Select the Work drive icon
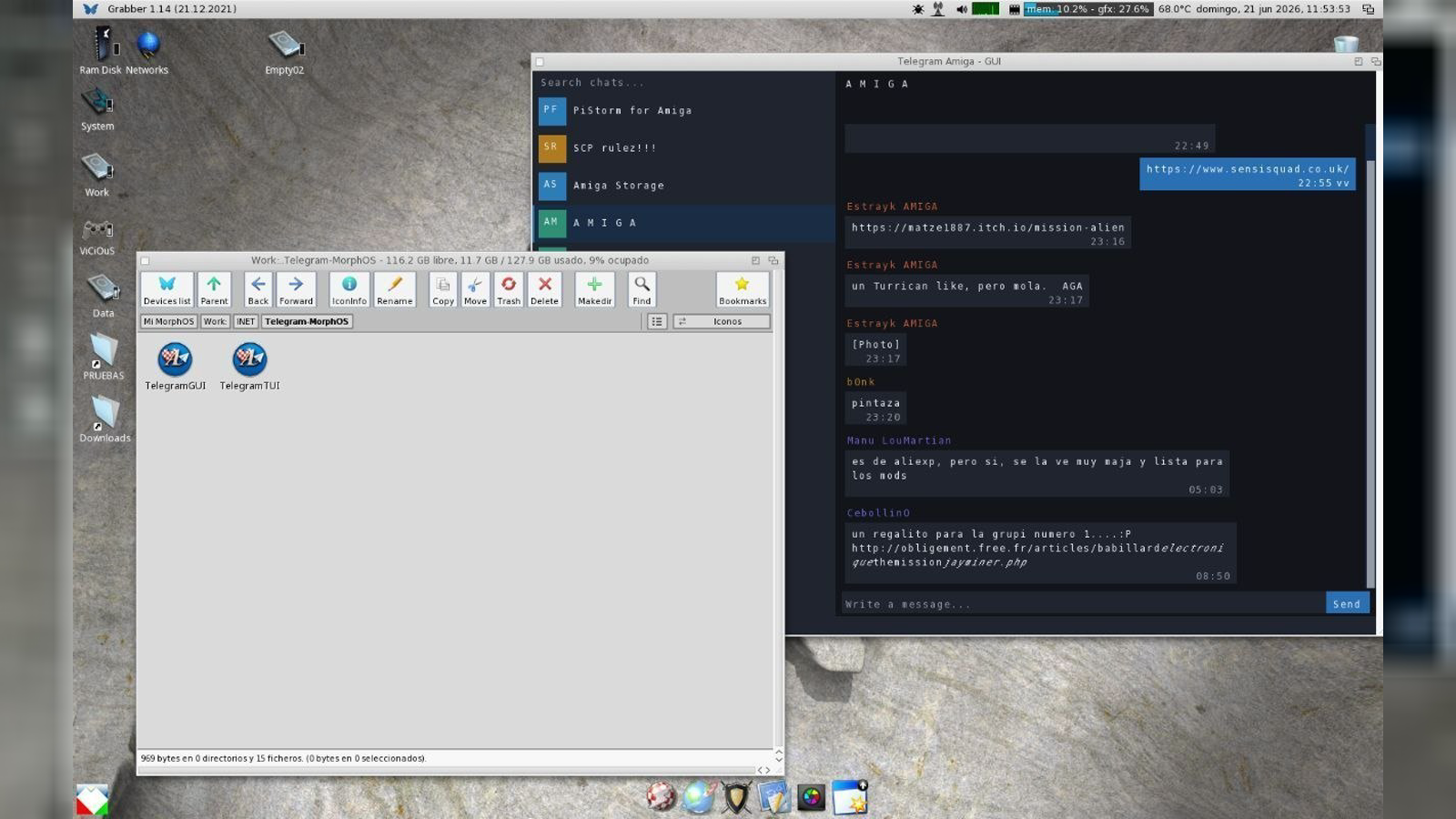The width and height of the screenshot is (1456, 819). click(x=97, y=175)
